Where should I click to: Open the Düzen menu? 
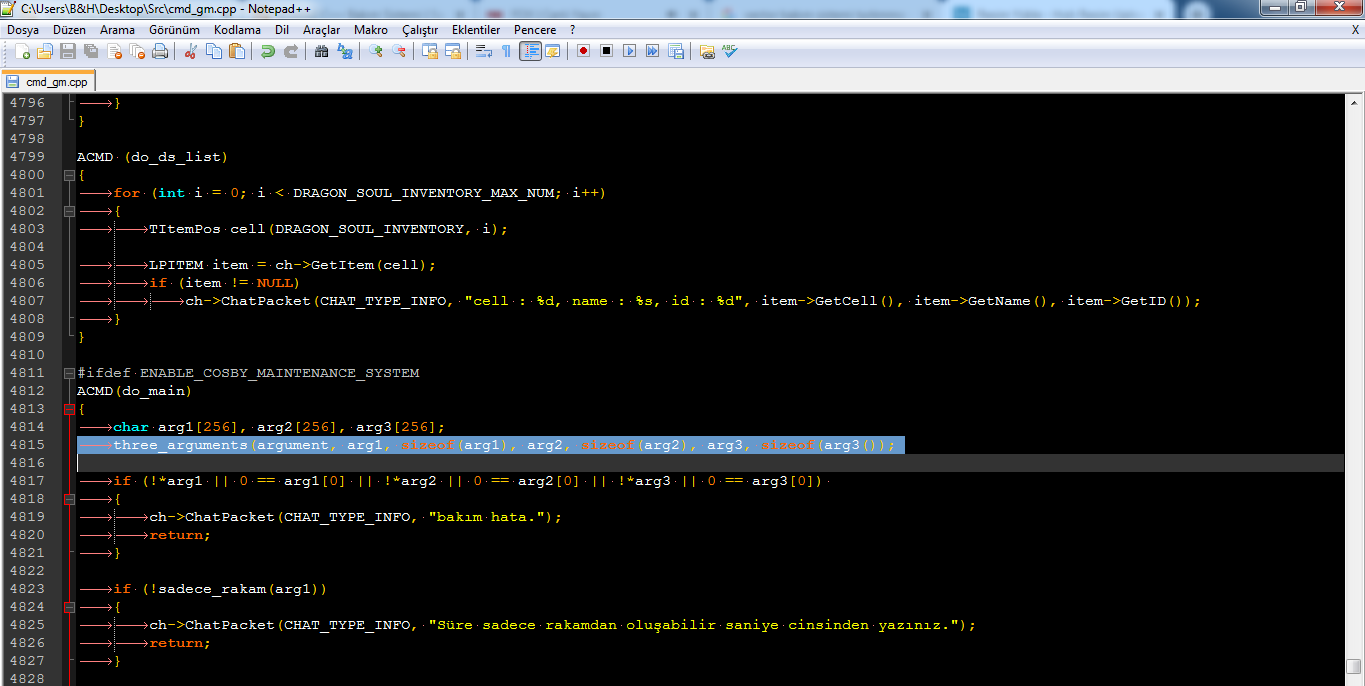(x=69, y=30)
